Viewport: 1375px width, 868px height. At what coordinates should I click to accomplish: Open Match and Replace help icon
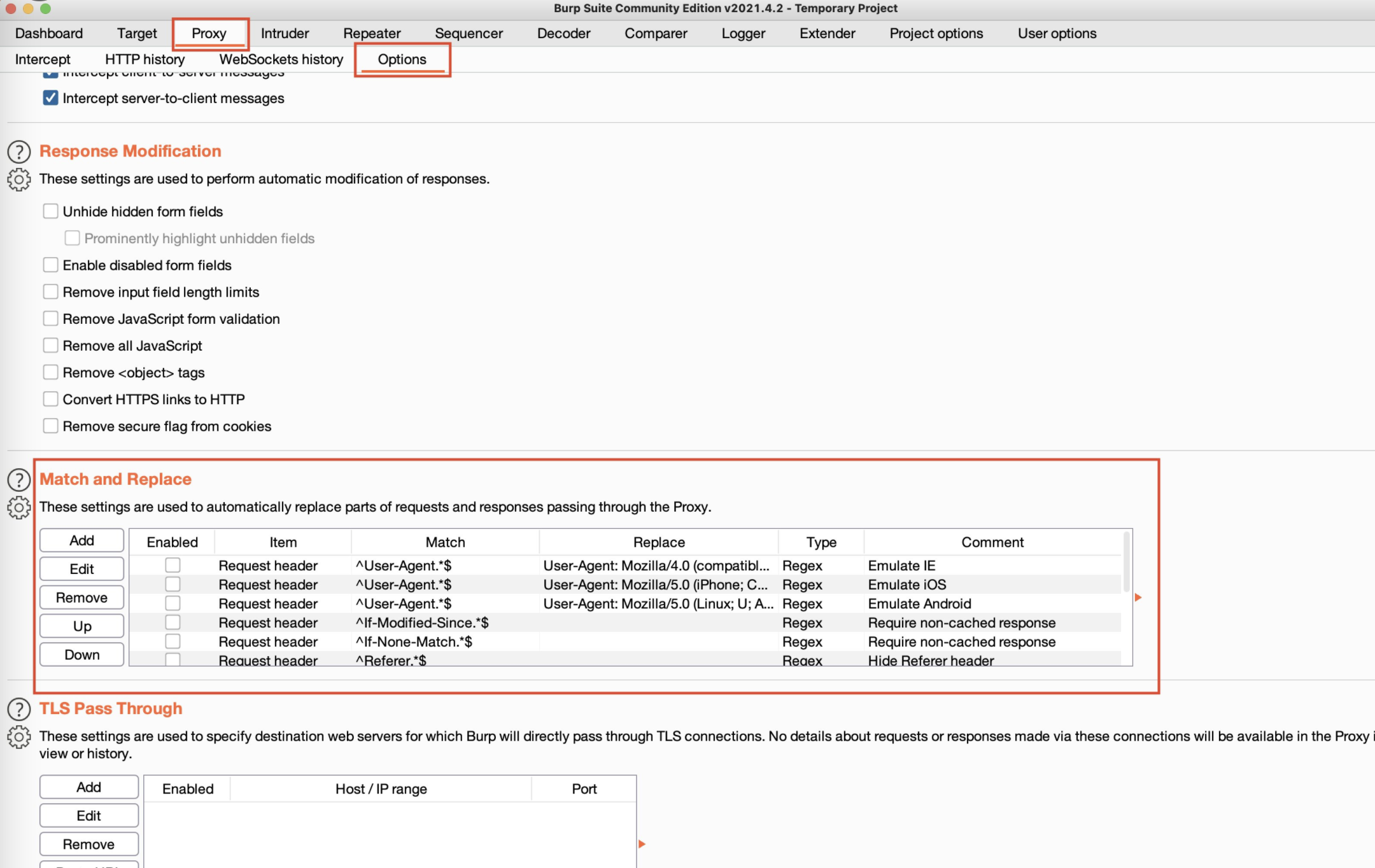click(19, 480)
